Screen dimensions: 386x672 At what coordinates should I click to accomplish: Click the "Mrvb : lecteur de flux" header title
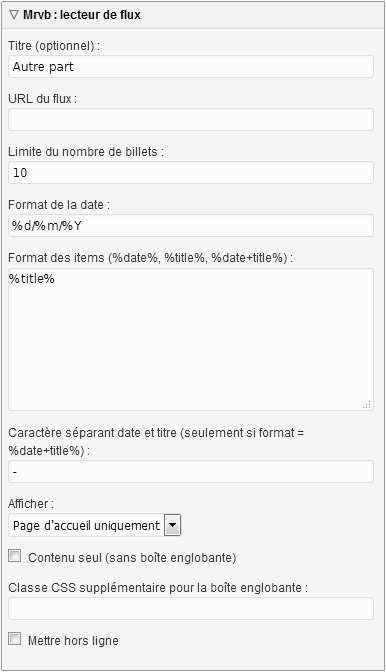tap(82, 15)
